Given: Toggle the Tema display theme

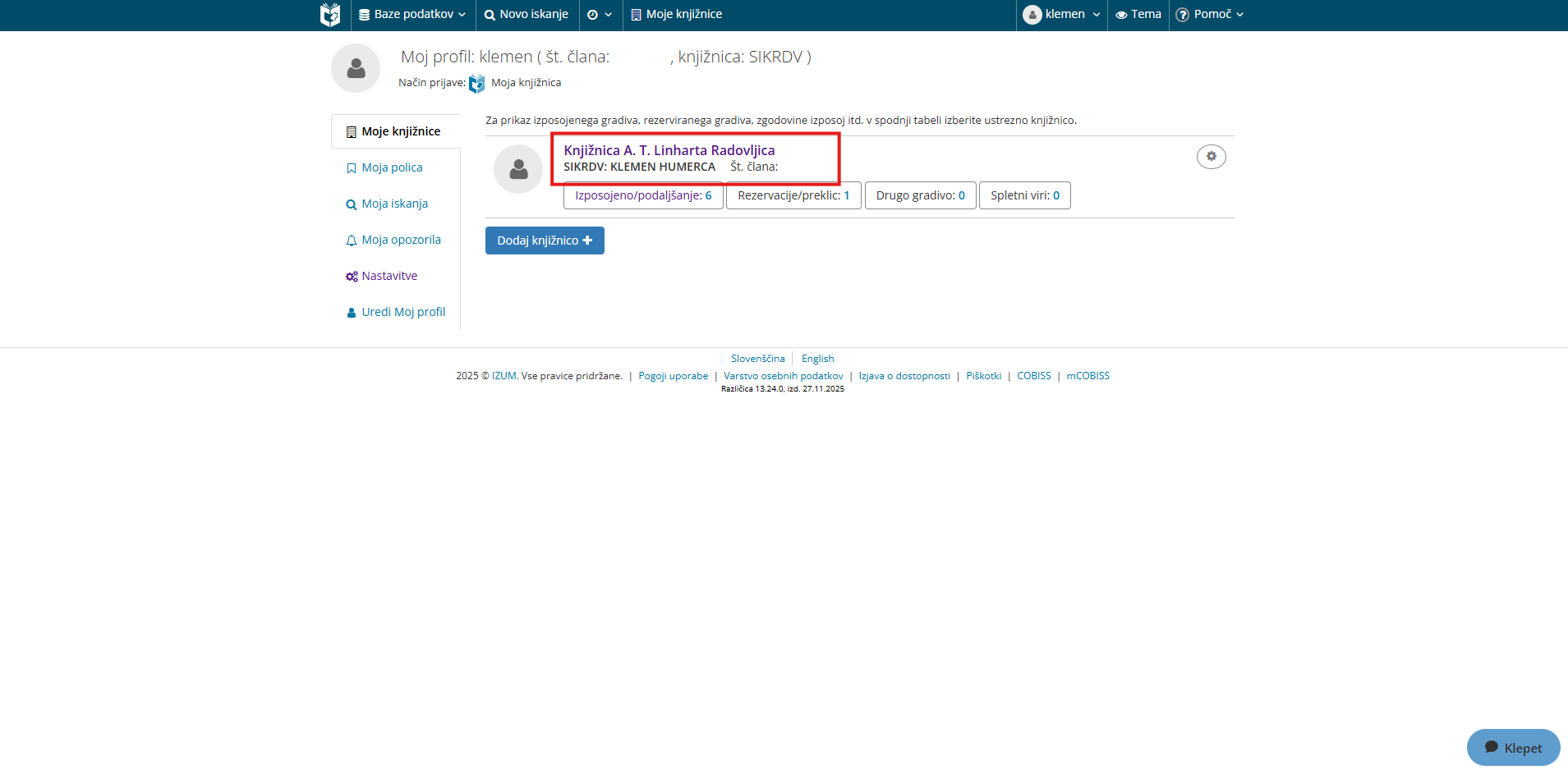Looking at the screenshot, I should [1138, 15].
